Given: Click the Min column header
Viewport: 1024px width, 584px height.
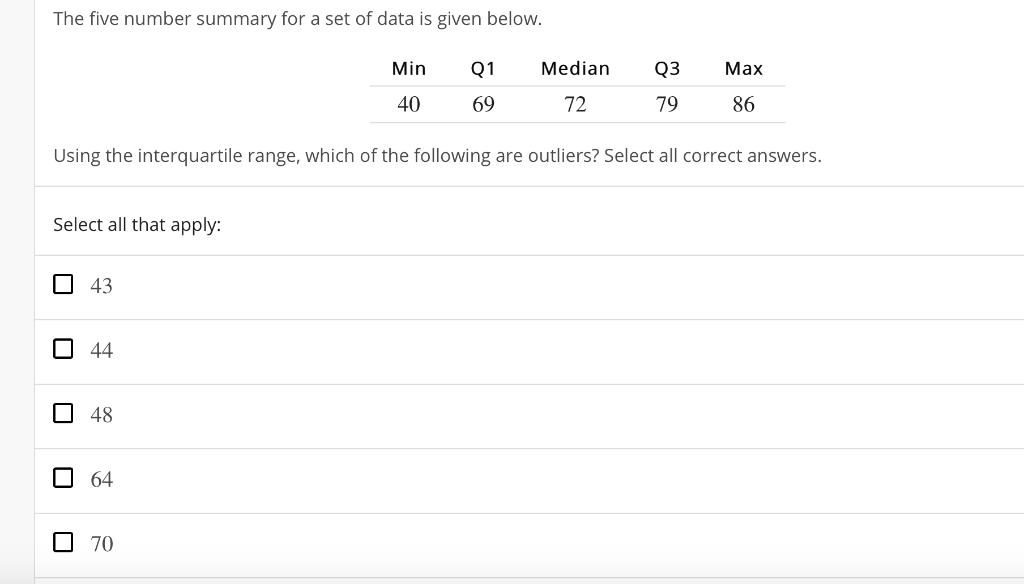Looking at the screenshot, I should (x=409, y=69).
